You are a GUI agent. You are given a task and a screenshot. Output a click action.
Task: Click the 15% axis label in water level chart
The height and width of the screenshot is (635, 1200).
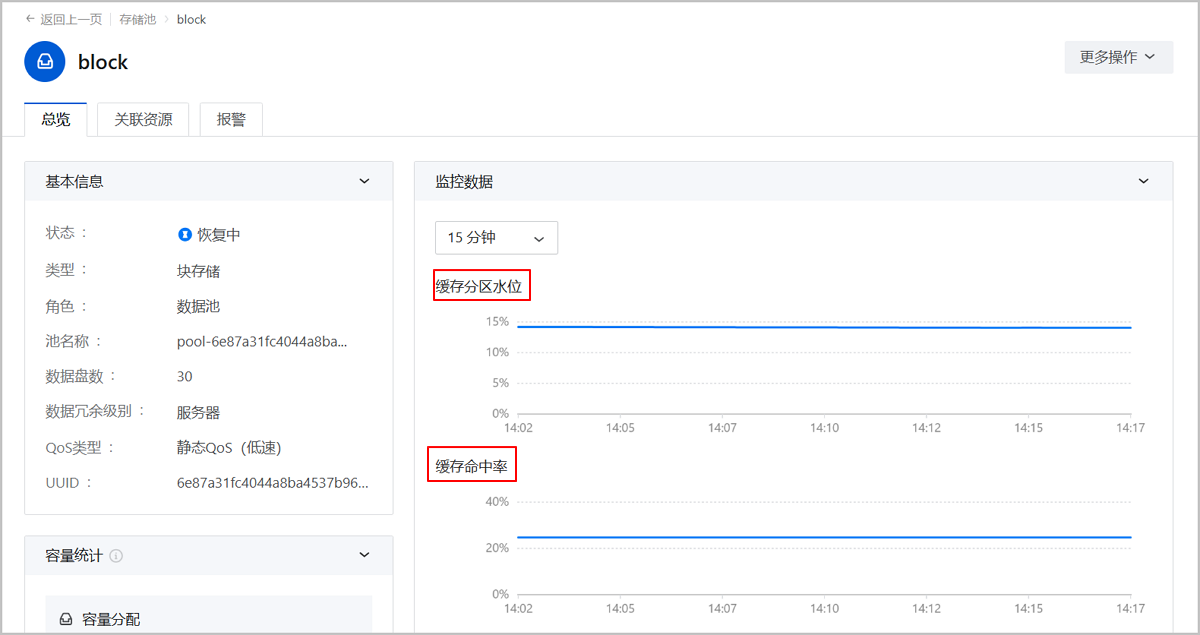pyautogui.click(x=497, y=322)
